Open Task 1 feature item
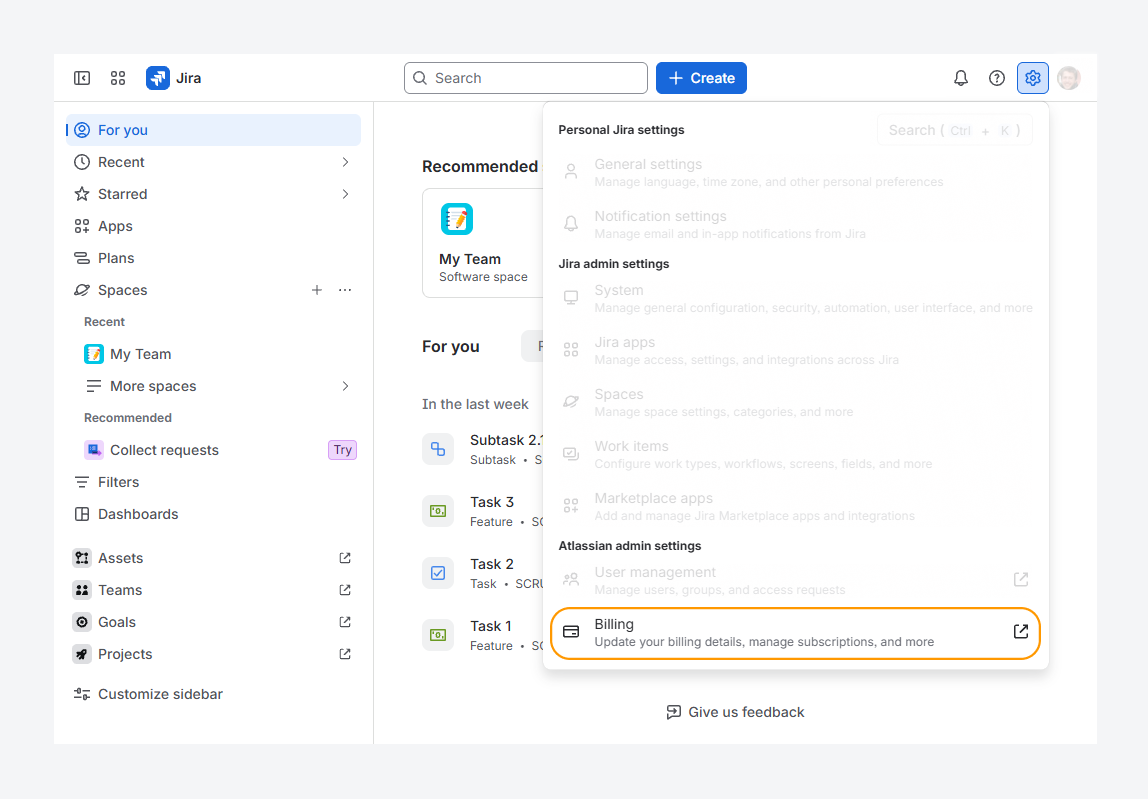The image size is (1148, 799). (483, 635)
